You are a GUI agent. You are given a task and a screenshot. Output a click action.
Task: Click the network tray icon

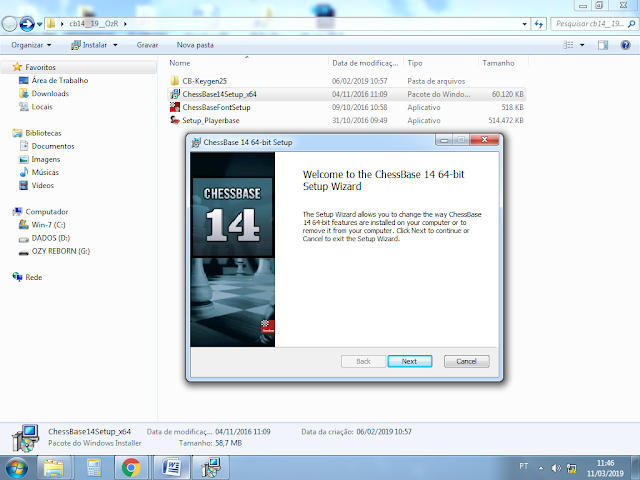(572, 468)
